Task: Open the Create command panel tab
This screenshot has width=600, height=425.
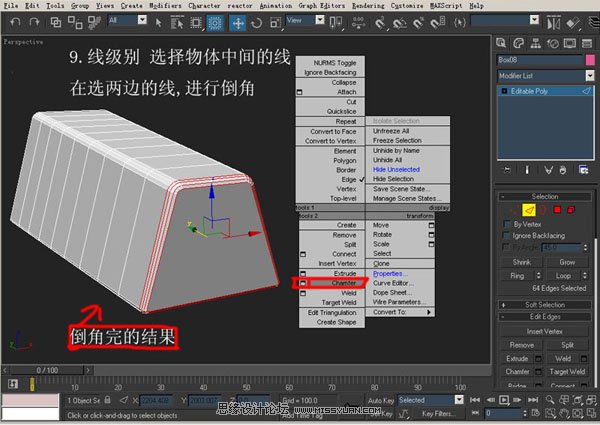Action: [501, 43]
